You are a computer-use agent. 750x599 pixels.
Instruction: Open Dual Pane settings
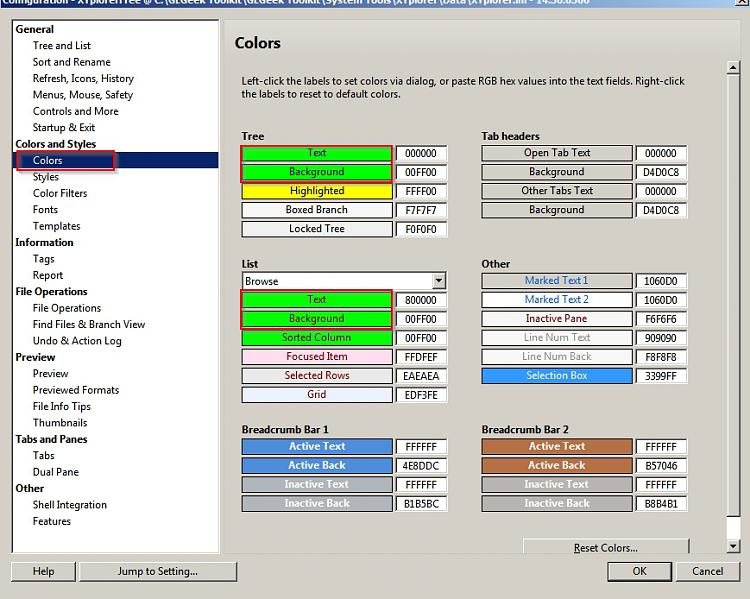56,472
